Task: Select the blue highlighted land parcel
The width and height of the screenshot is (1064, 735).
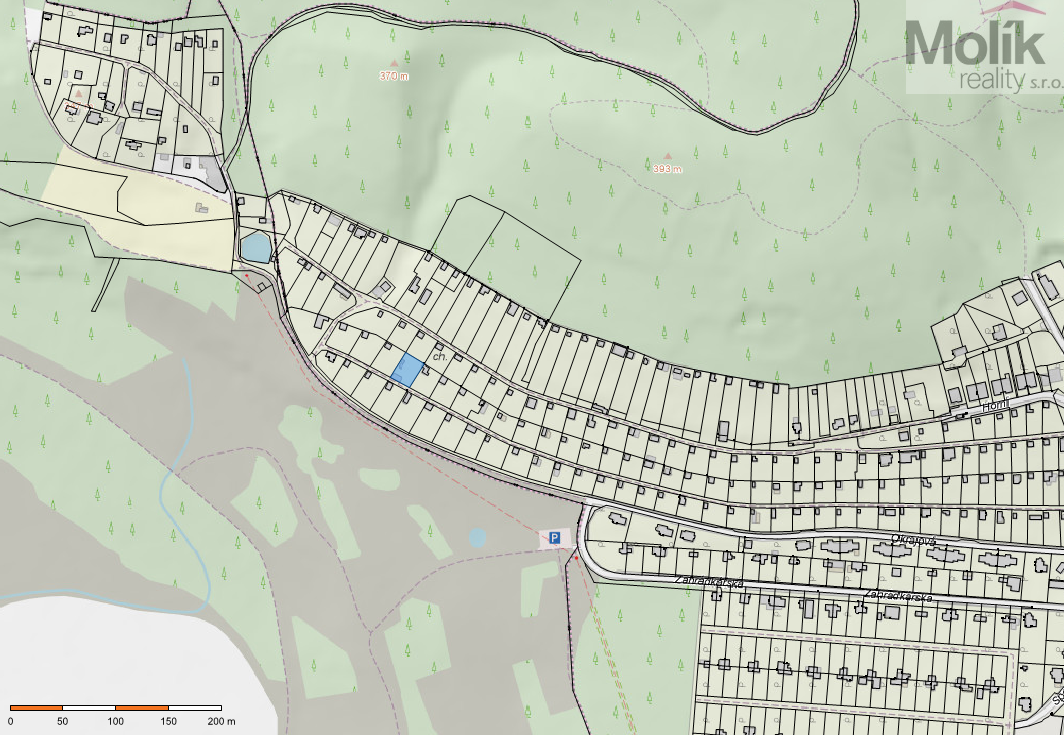Action: 406,370
